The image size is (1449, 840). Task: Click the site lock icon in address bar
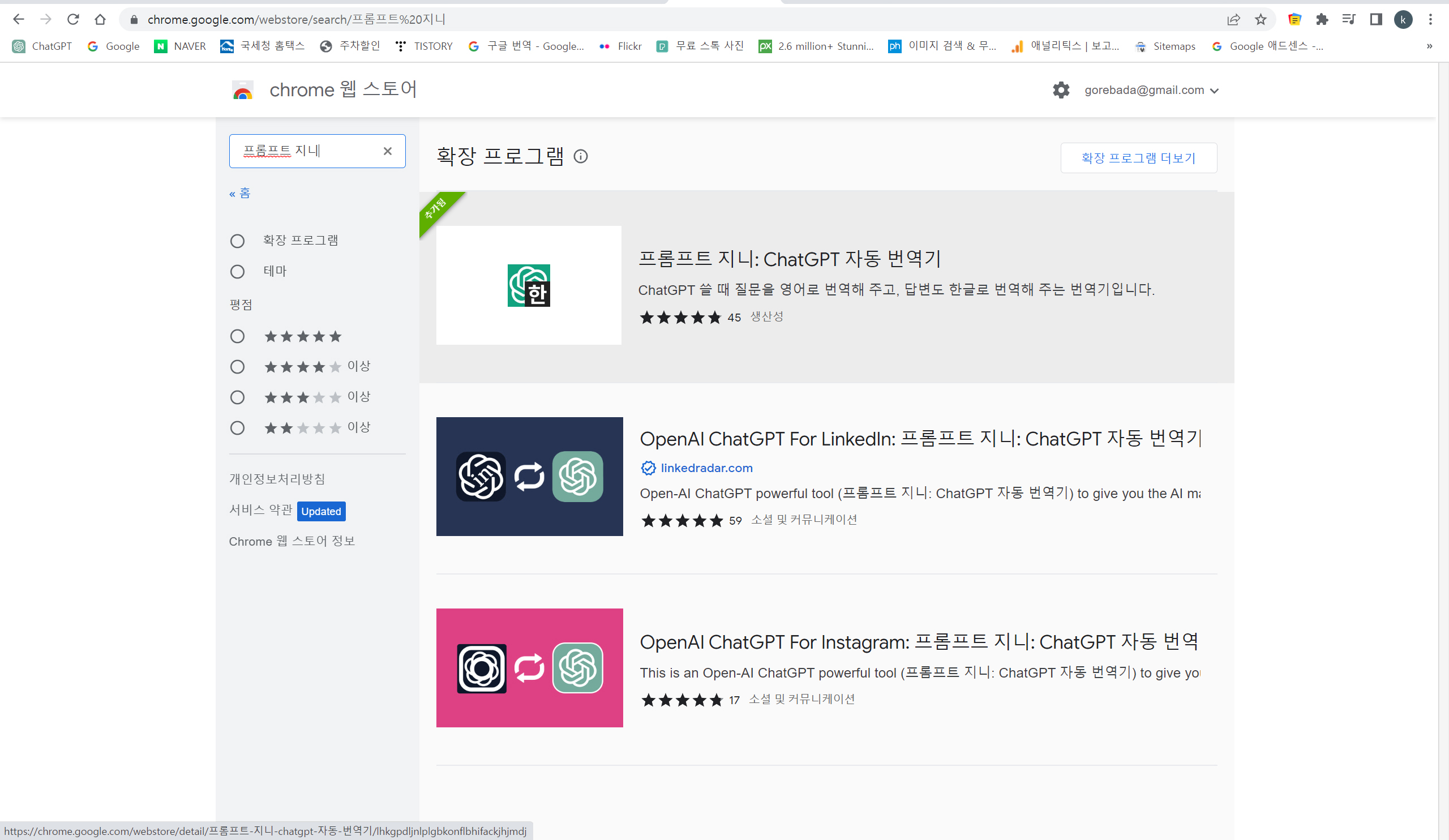tap(134, 20)
